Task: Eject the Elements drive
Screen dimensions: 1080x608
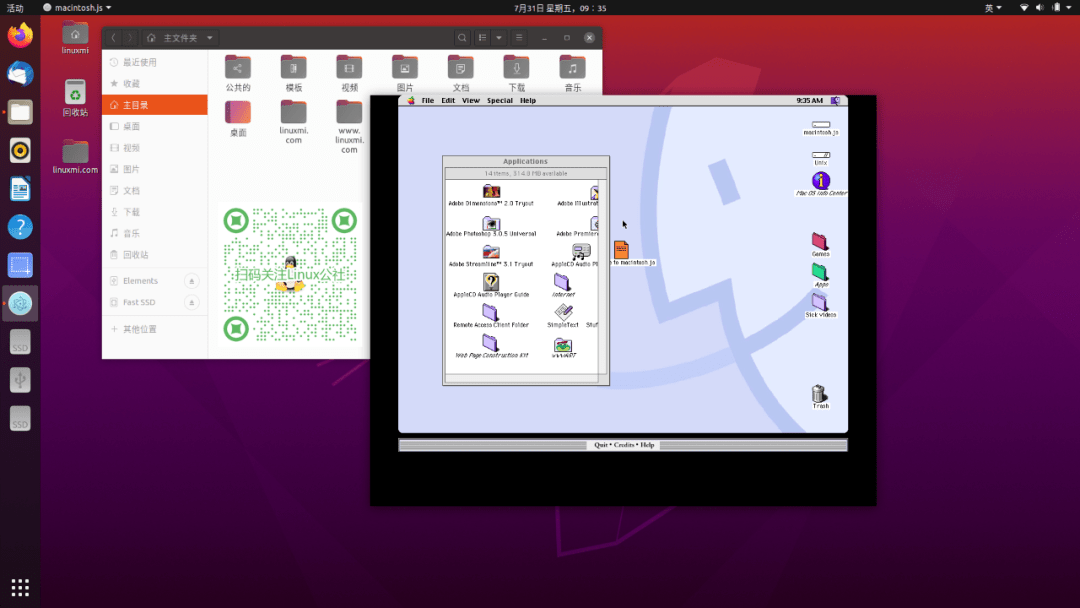Action: point(191,281)
